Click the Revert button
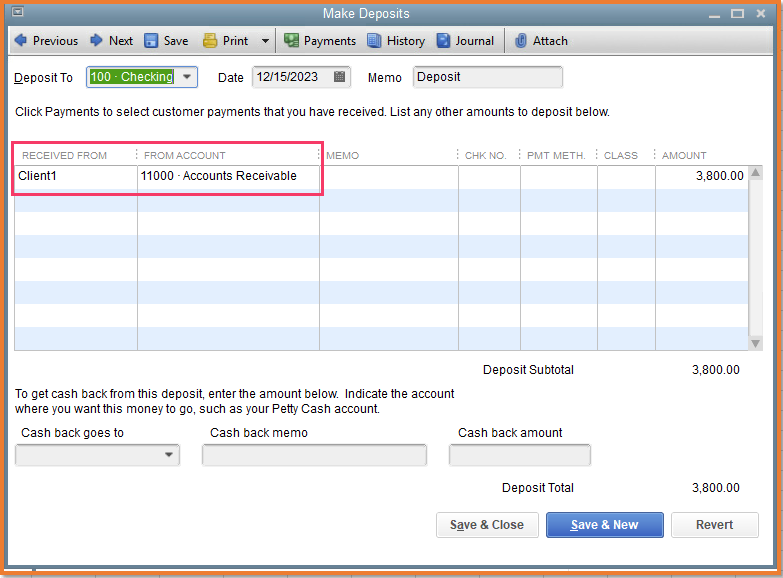The width and height of the screenshot is (783, 578). (715, 525)
